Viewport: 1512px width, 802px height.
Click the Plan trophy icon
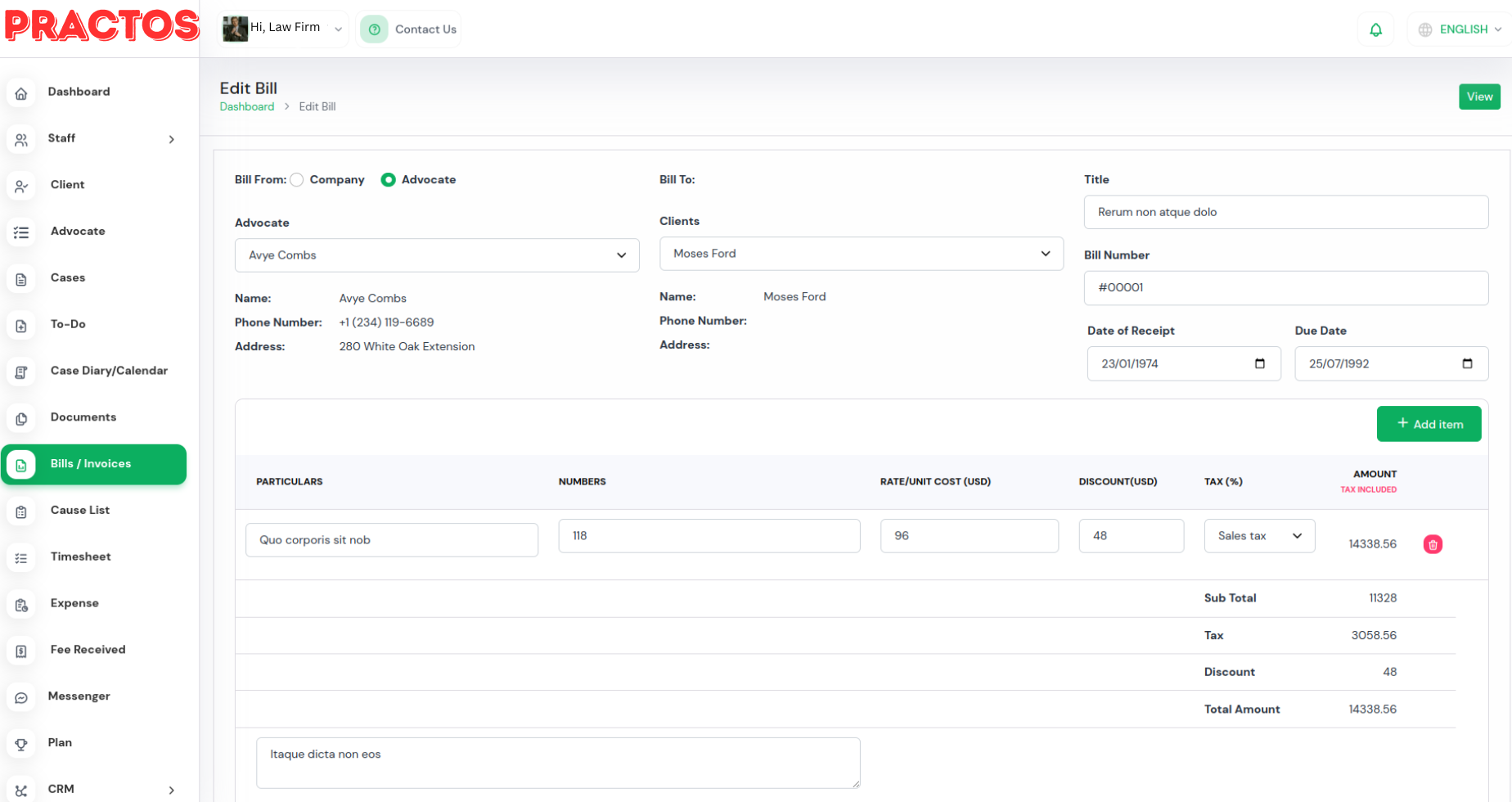pos(21,744)
